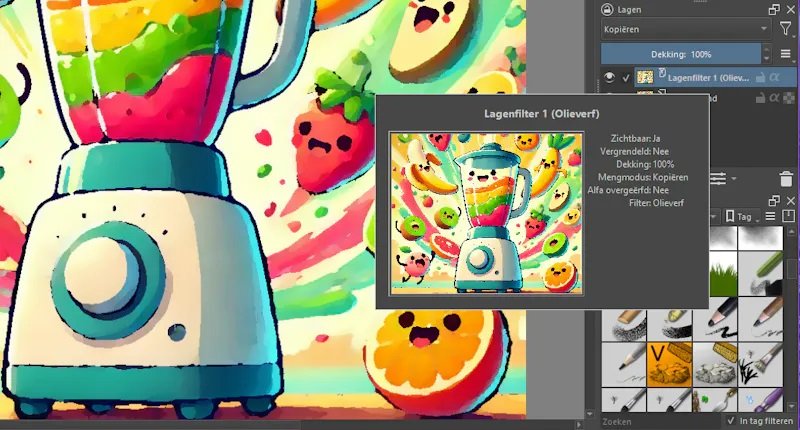The image size is (800, 430).
Task: Float the brush presets docker
Action: (774, 200)
